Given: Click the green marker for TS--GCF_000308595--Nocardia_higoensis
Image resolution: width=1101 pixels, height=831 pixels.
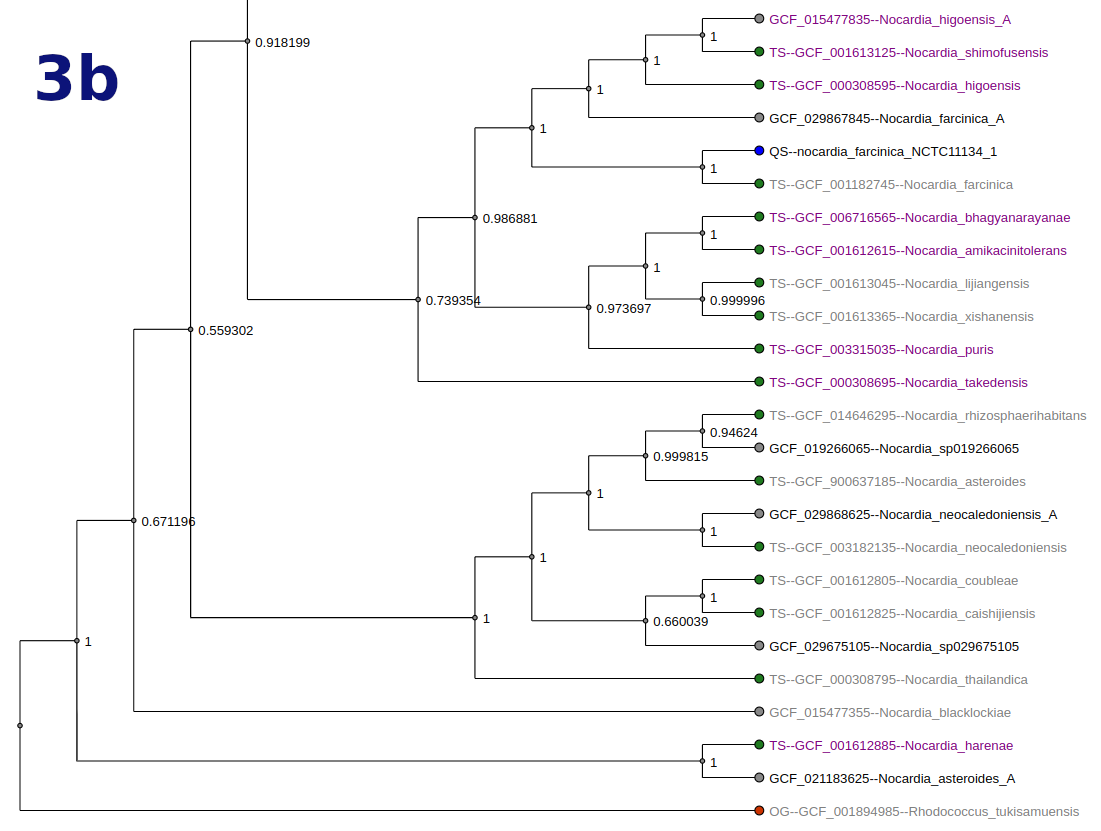Looking at the screenshot, I should [x=759, y=85].
